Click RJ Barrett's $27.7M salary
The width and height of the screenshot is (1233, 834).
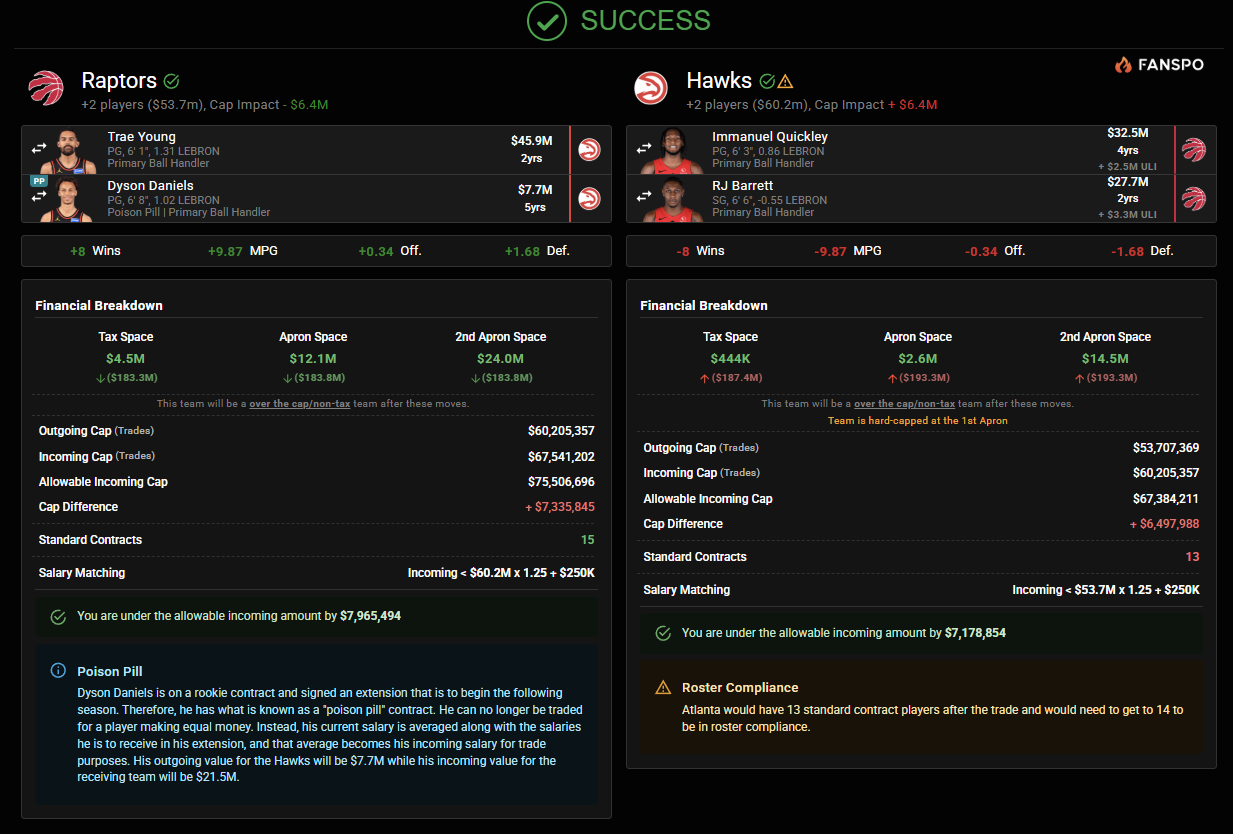(1127, 182)
